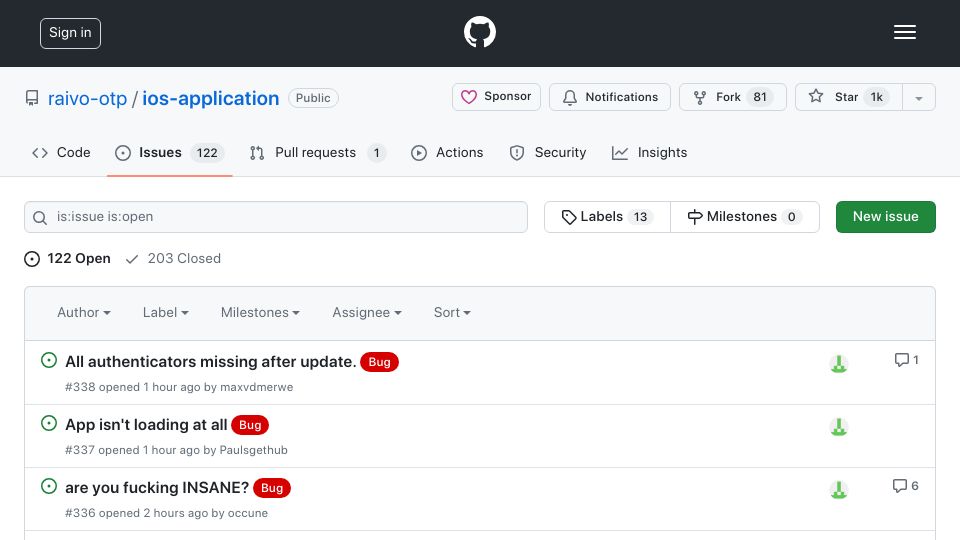This screenshot has height=540, width=960.
Task: Open the hamburger navigation menu
Action: click(904, 32)
